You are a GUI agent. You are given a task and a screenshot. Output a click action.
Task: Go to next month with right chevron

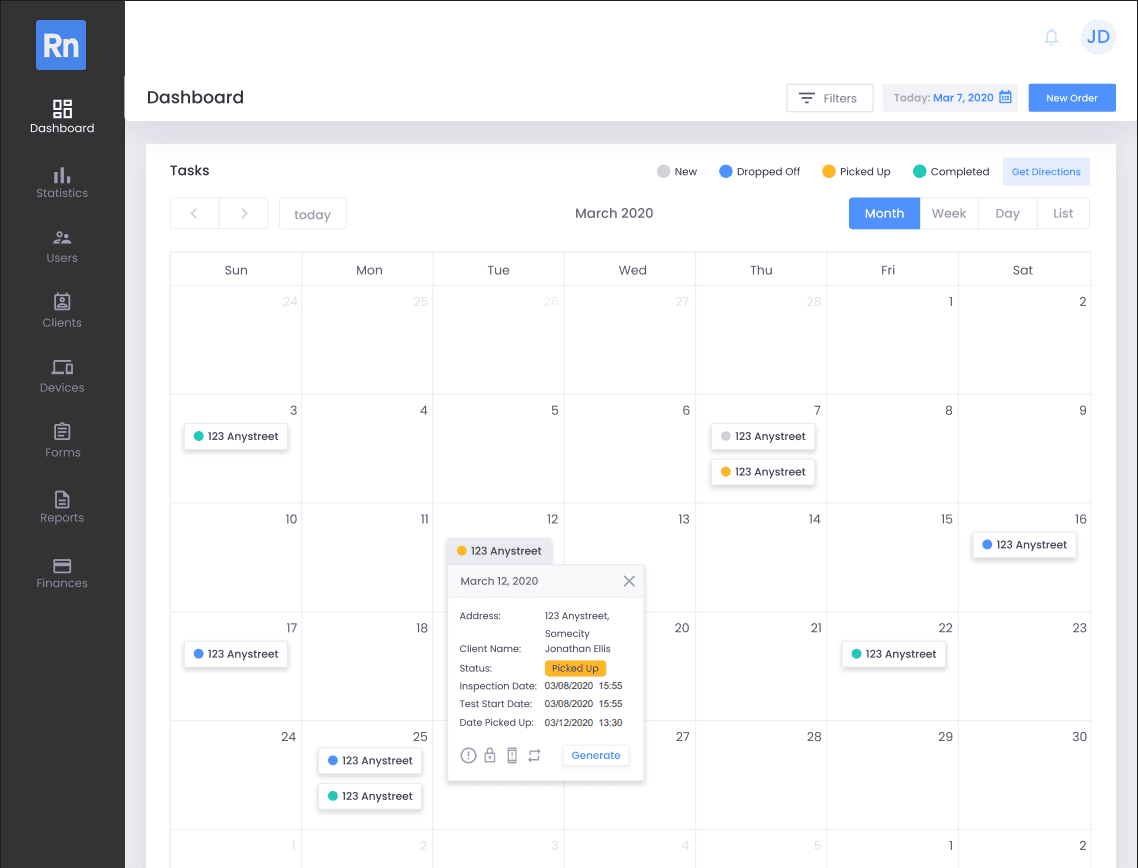click(244, 214)
